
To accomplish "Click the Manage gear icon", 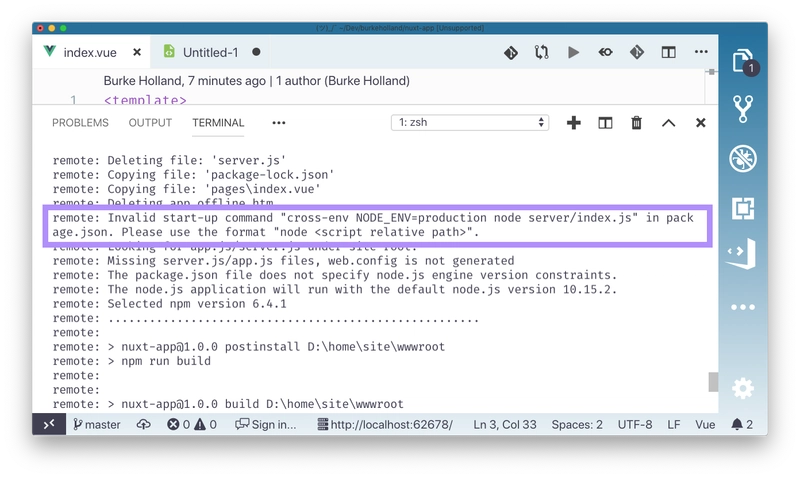I will tap(742, 387).
